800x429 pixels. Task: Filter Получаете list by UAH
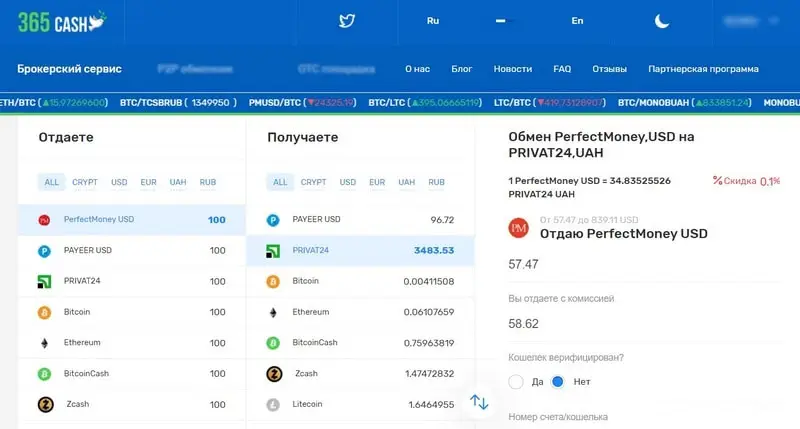click(406, 182)
